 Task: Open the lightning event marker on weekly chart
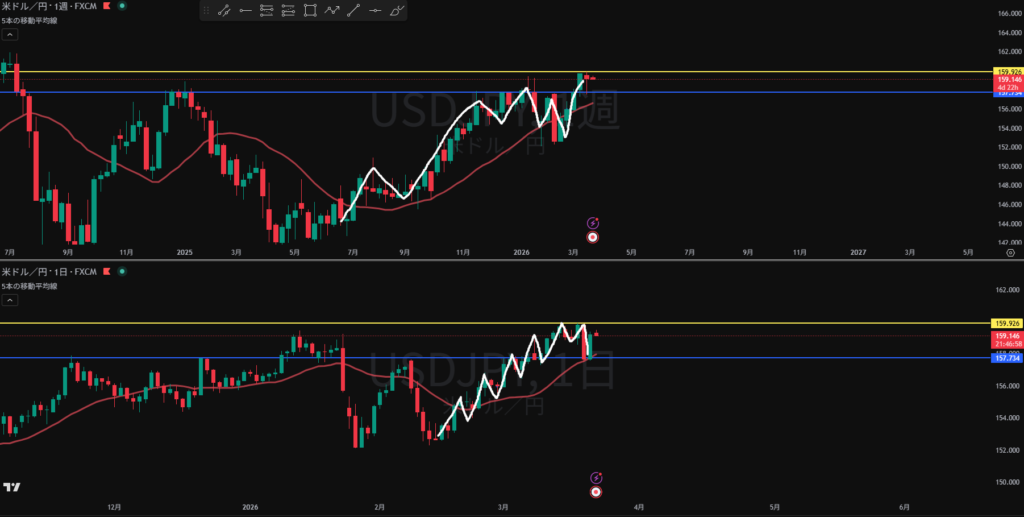click(592, 223)
